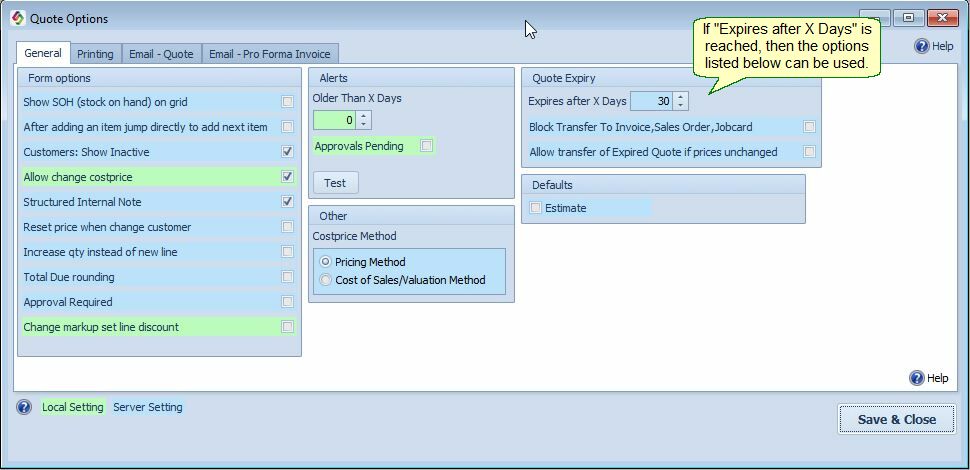This screenshot has height=470, width=970.
Task: Click the Help icon at bottom right of panel
Action: click(916, 378)
